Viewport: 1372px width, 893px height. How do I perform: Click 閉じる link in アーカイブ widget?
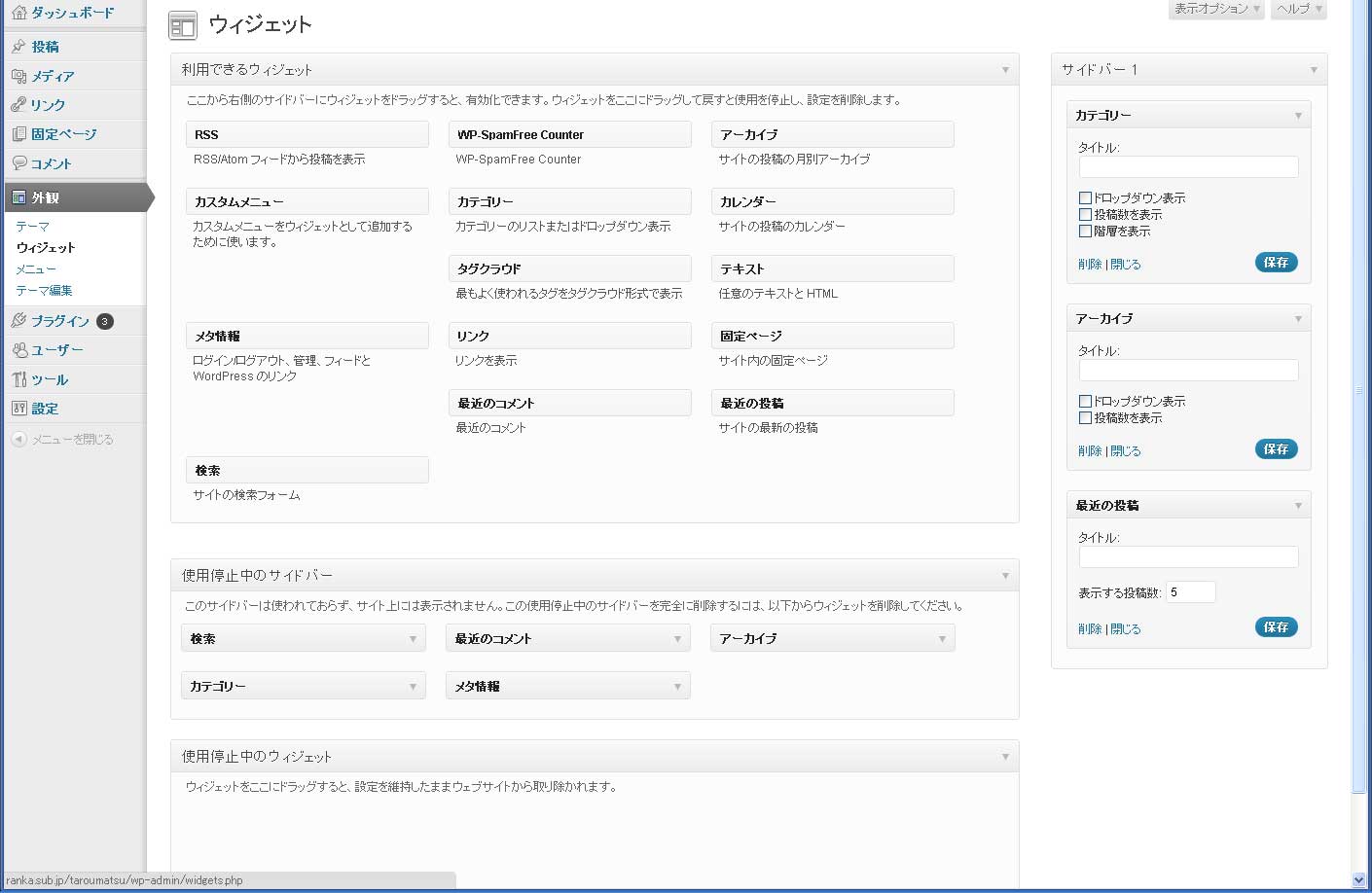[1126, 451]
